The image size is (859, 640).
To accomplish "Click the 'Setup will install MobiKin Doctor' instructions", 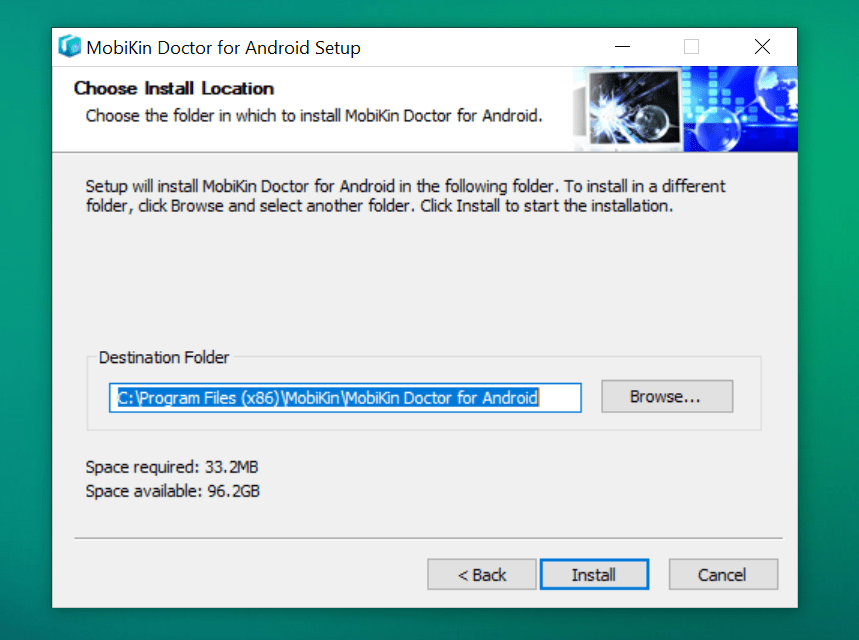I will tap(405, 196).
